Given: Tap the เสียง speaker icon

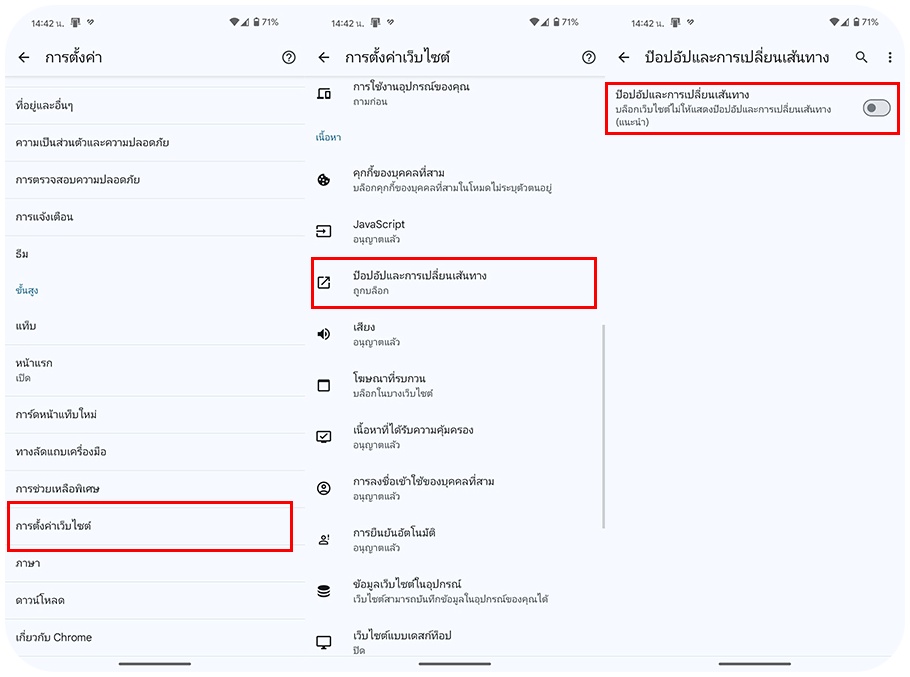Looking at the screenshot, I should pyautogui.click(x=324, y=334).
